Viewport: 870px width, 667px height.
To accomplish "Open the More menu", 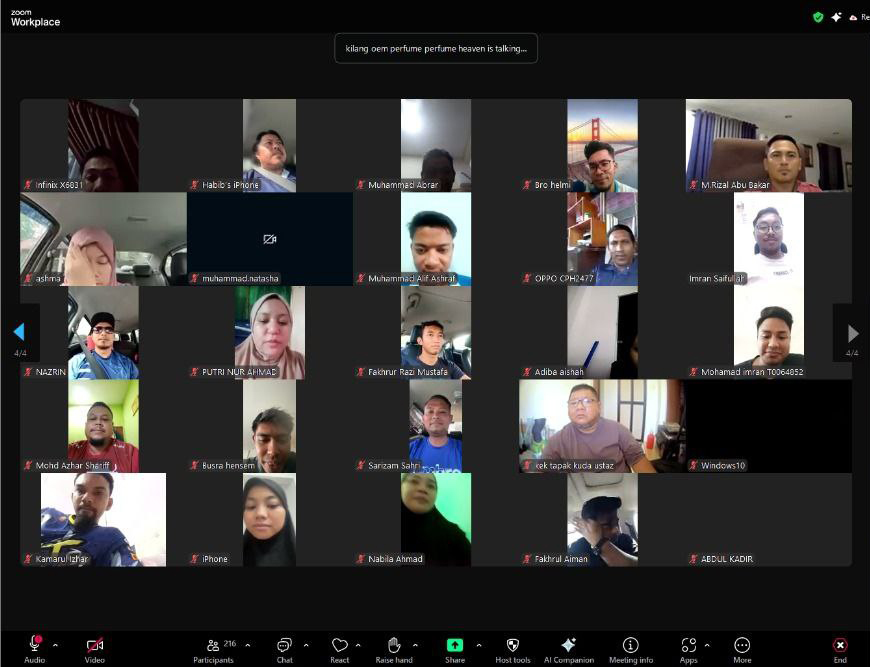I will [742, 646].
